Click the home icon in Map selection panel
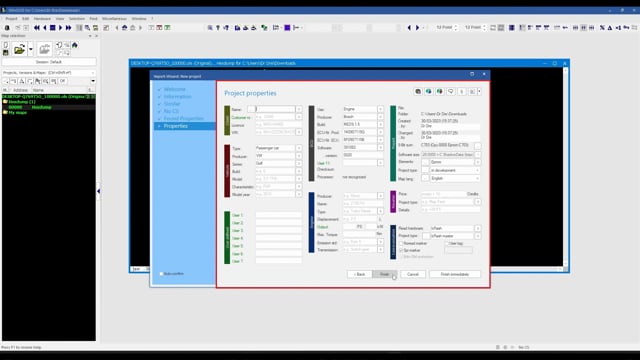 (x=75, y=45)
